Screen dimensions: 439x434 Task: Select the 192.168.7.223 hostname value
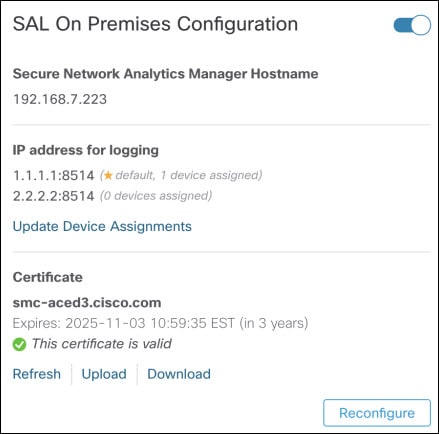pos(60,99)
